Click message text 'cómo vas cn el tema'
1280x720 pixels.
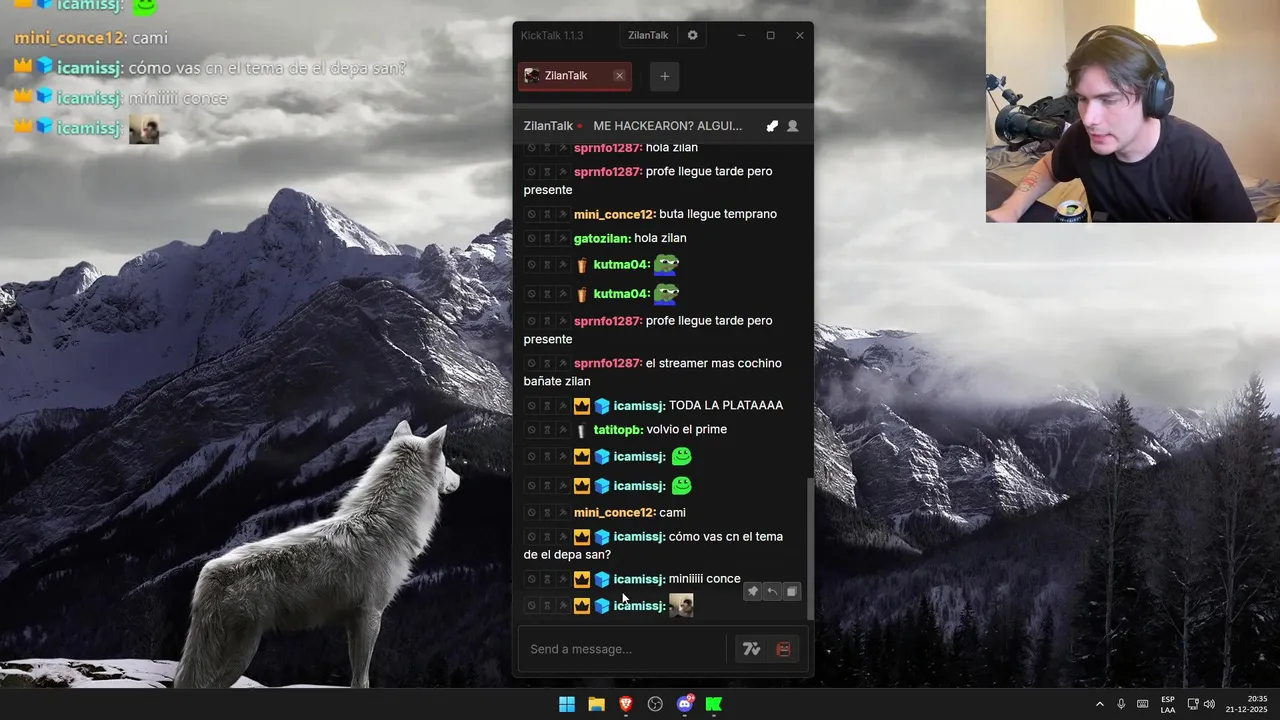(x=726, y=537)
